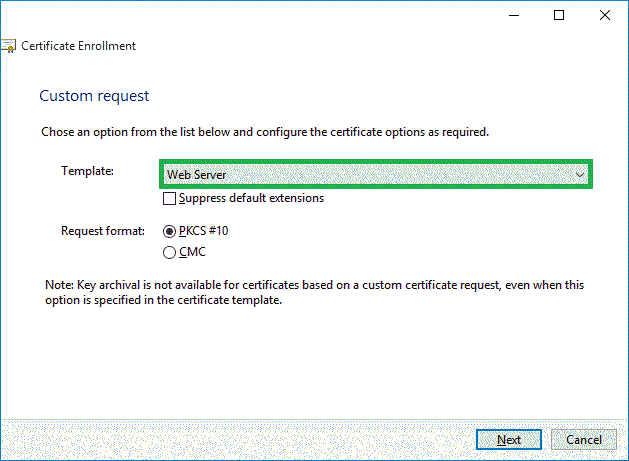629x461 pixels.
Task: Click the chevron arrow in the Template dropdown
Action: (x=579, y=174)
